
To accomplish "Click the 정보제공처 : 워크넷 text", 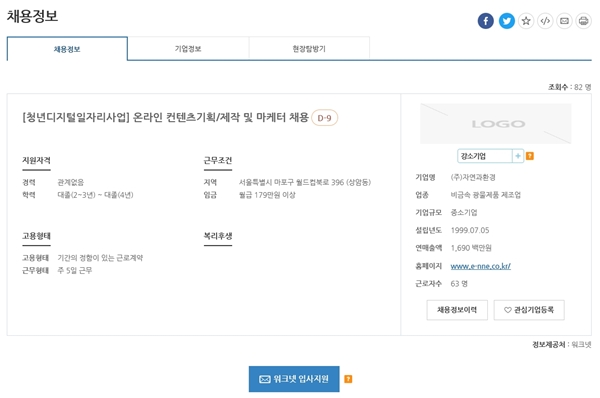I will (562, 344).
